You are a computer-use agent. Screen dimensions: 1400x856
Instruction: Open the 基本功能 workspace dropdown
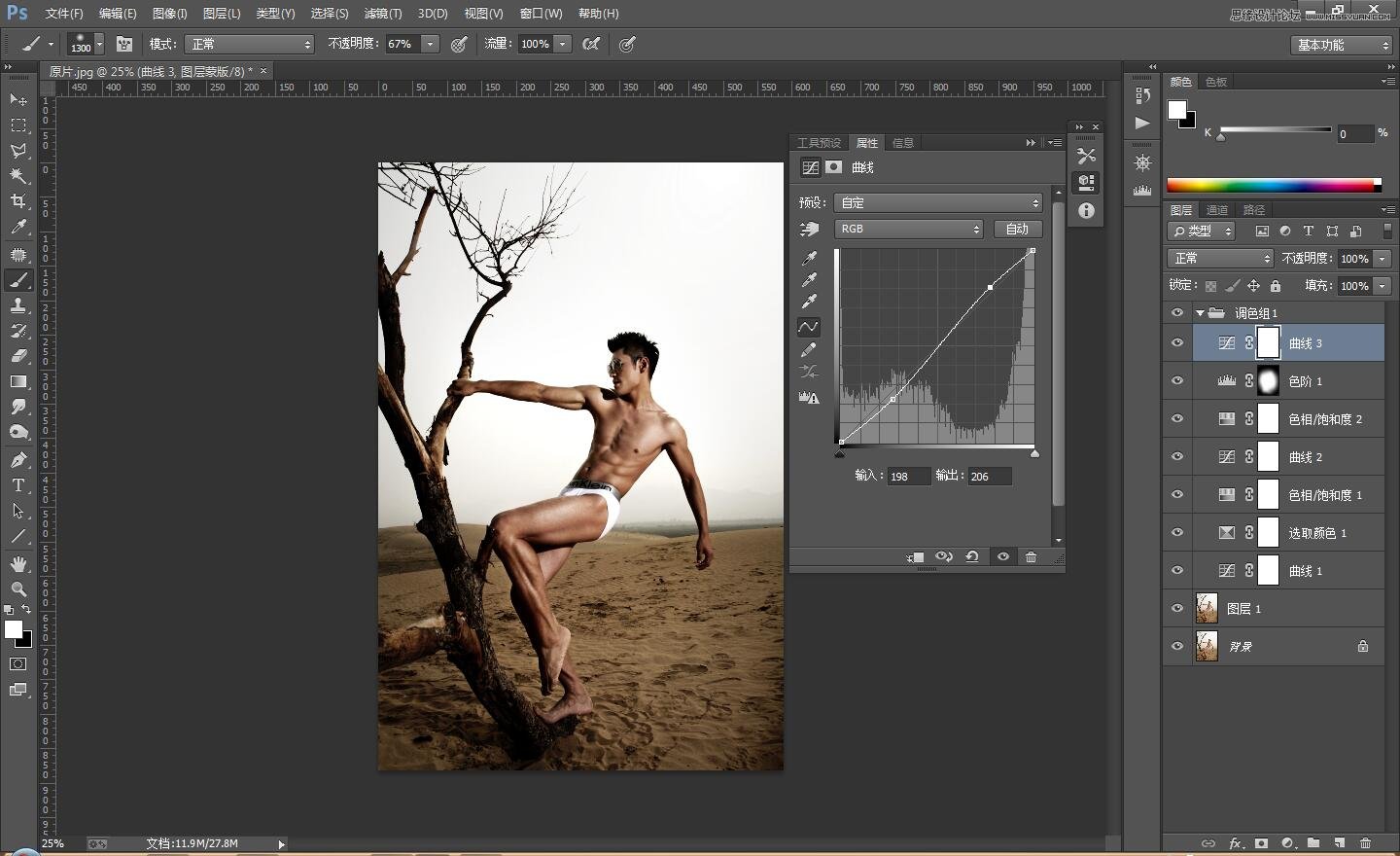tap(1343, 45)
